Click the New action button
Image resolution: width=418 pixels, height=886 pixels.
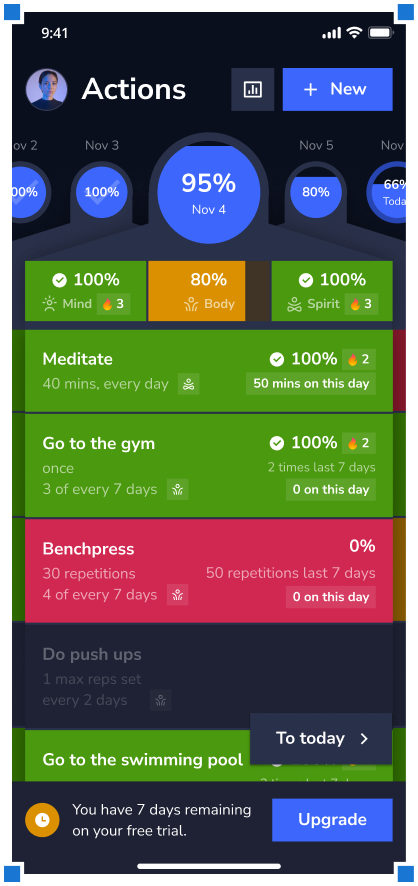pyautogui.click(x=338, y=89)
